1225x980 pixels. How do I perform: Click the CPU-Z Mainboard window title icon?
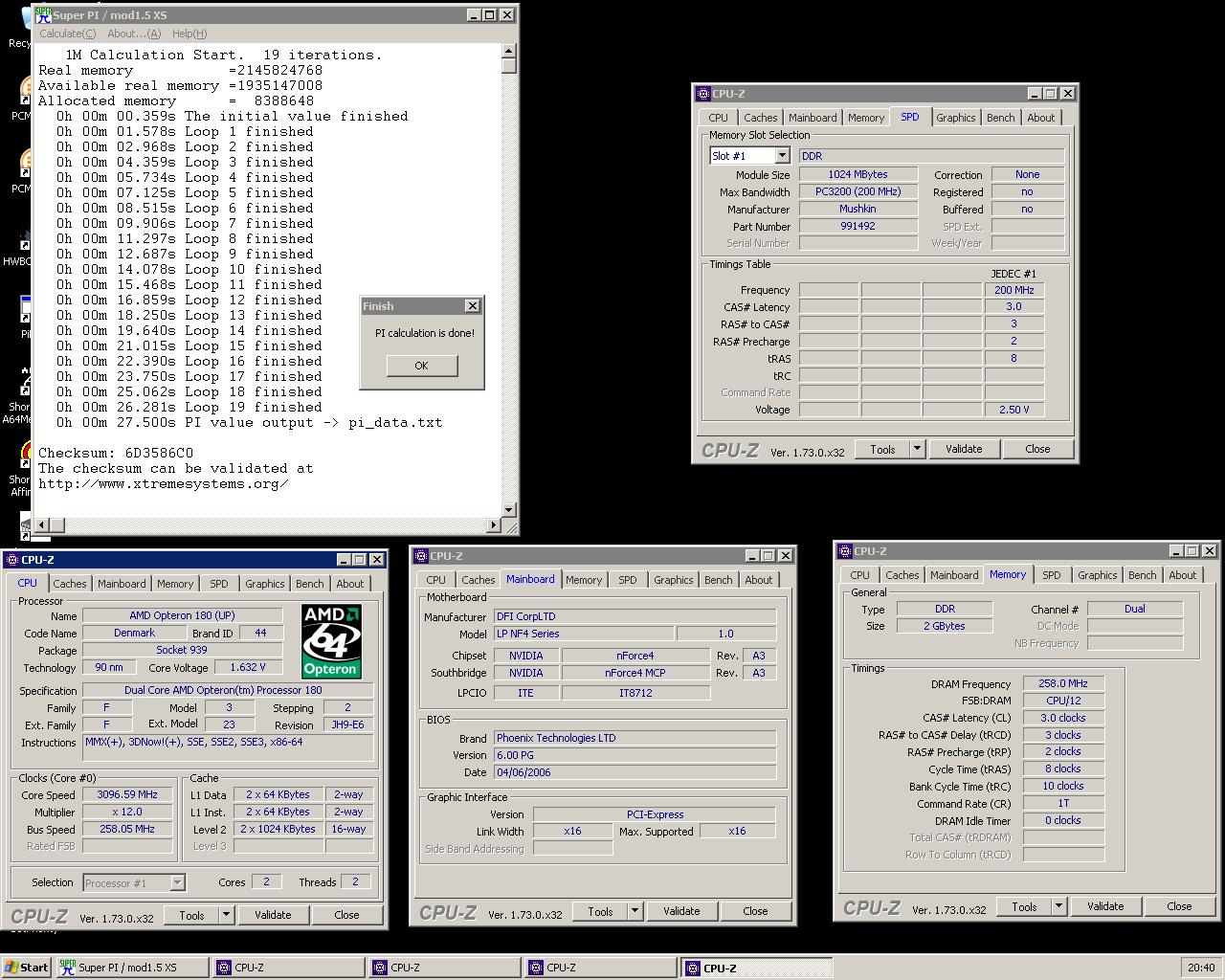[x=421, y=556]
